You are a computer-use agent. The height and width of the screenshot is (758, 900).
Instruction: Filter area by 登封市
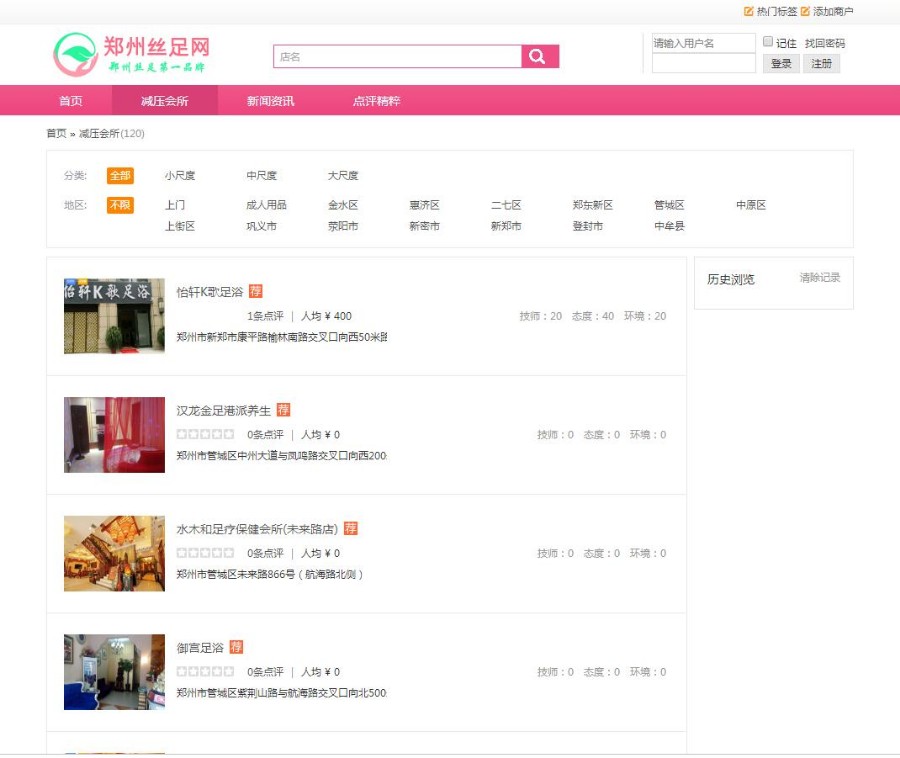click(x=587, y=226)
